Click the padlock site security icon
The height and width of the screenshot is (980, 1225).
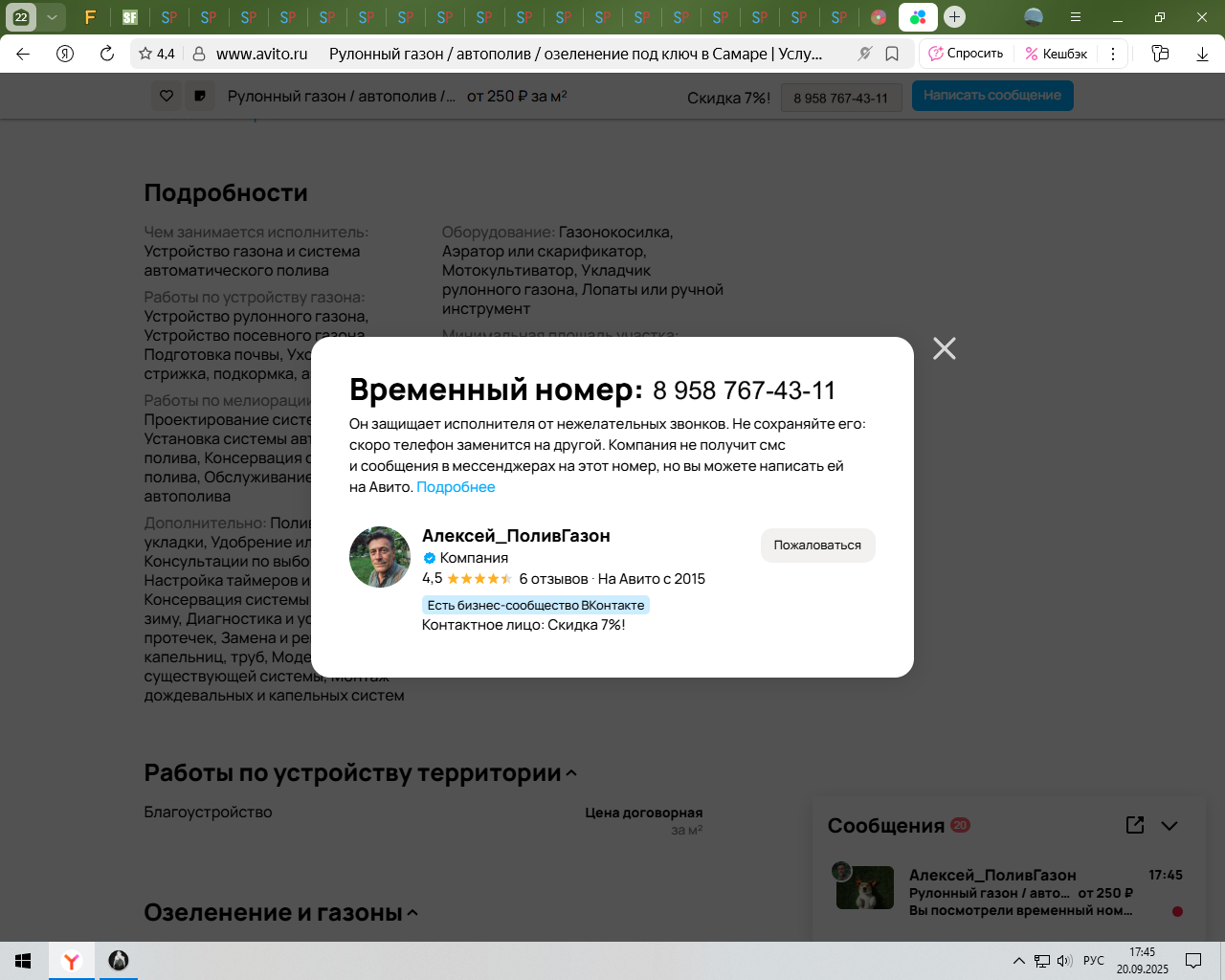pos(199,55)
